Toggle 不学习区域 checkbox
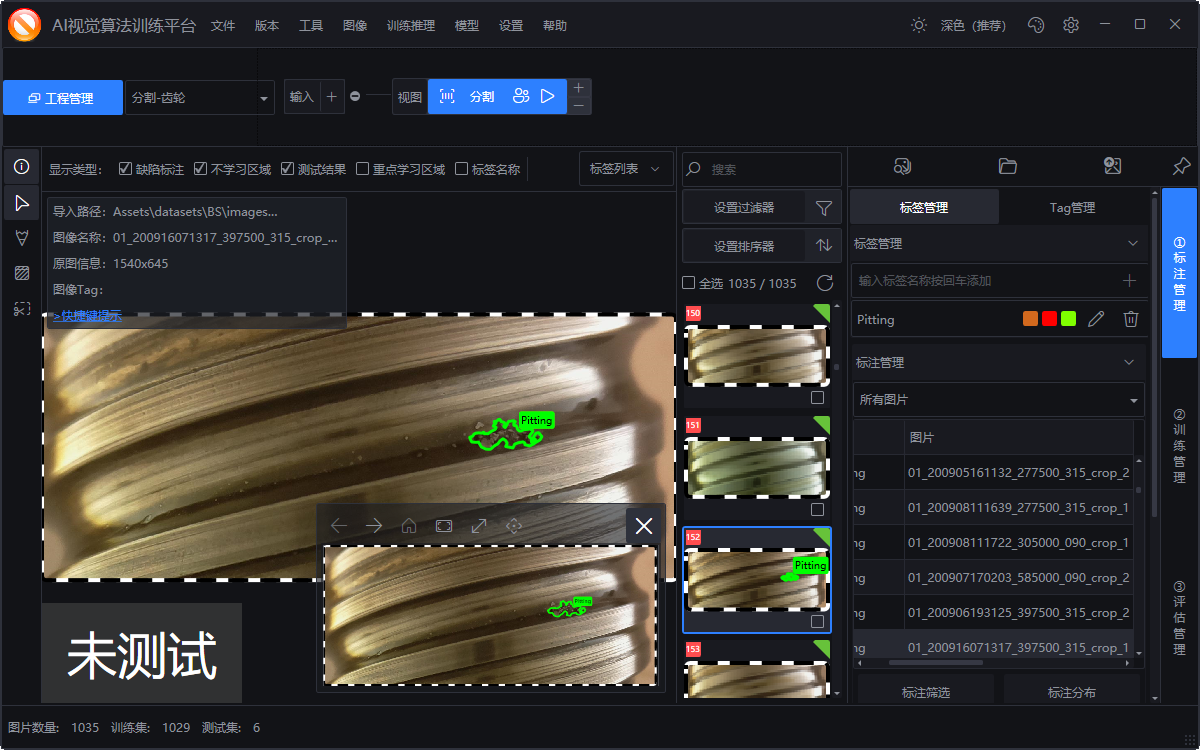Image resolution: width=1200 pixels, height=750 pixels. [200, 169]
